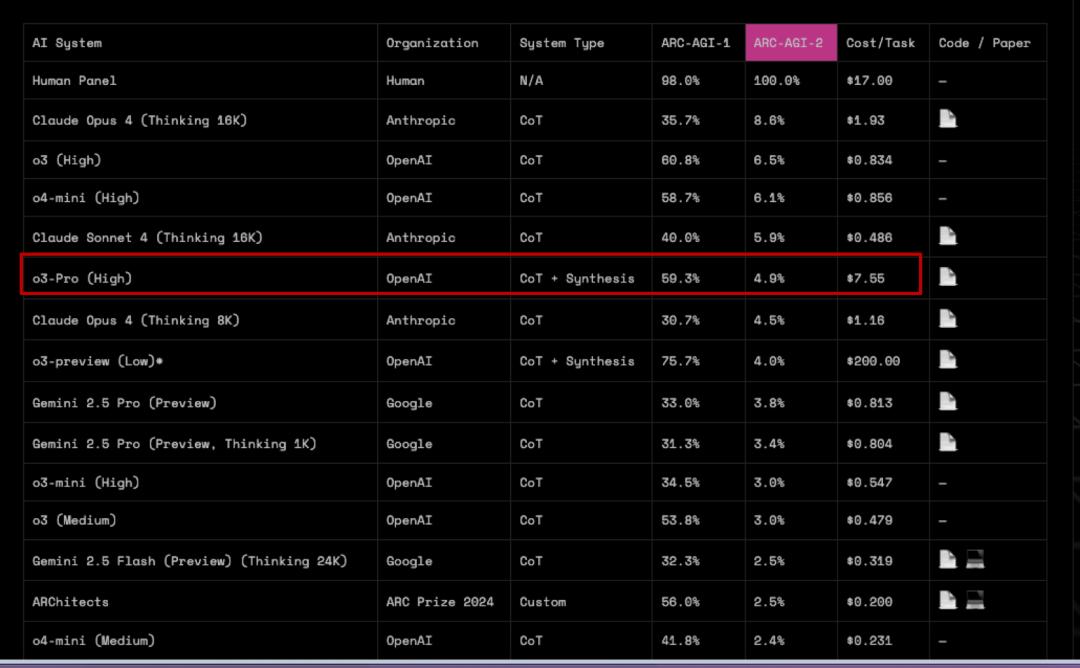Open the paper for Claude Opus 4 (Thinking 16K)
Viewport: 1080px width, 668px height.
tap(948, 119)
